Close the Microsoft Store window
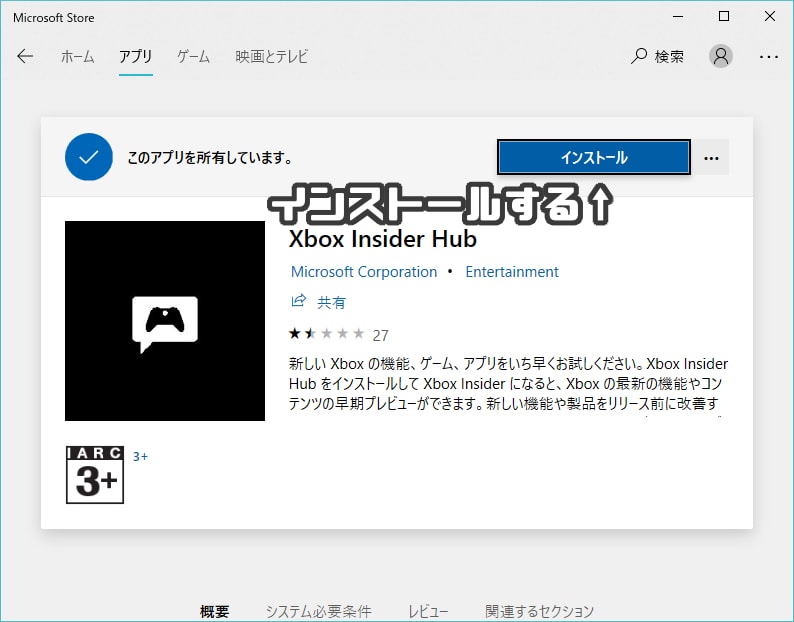This screenshot has width=794, height=622. tap(770, 16)
